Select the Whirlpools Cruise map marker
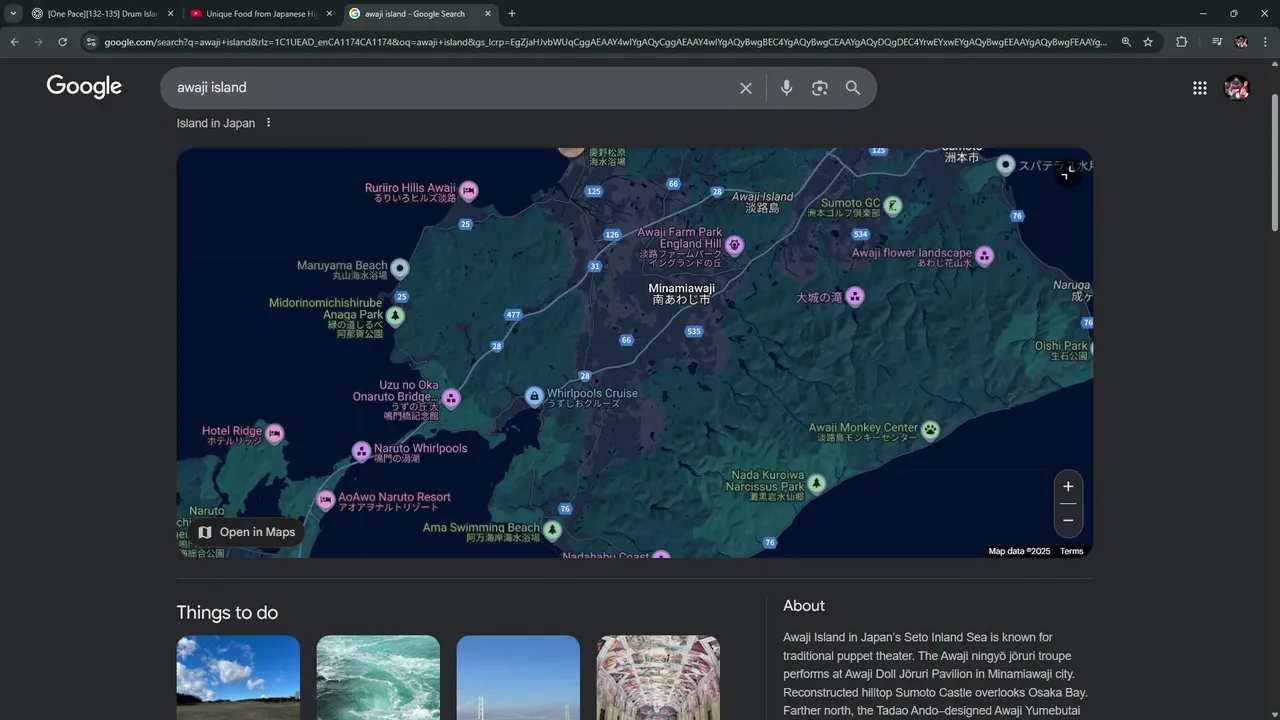Viewport: 1280px width, 720px height. 534,397
